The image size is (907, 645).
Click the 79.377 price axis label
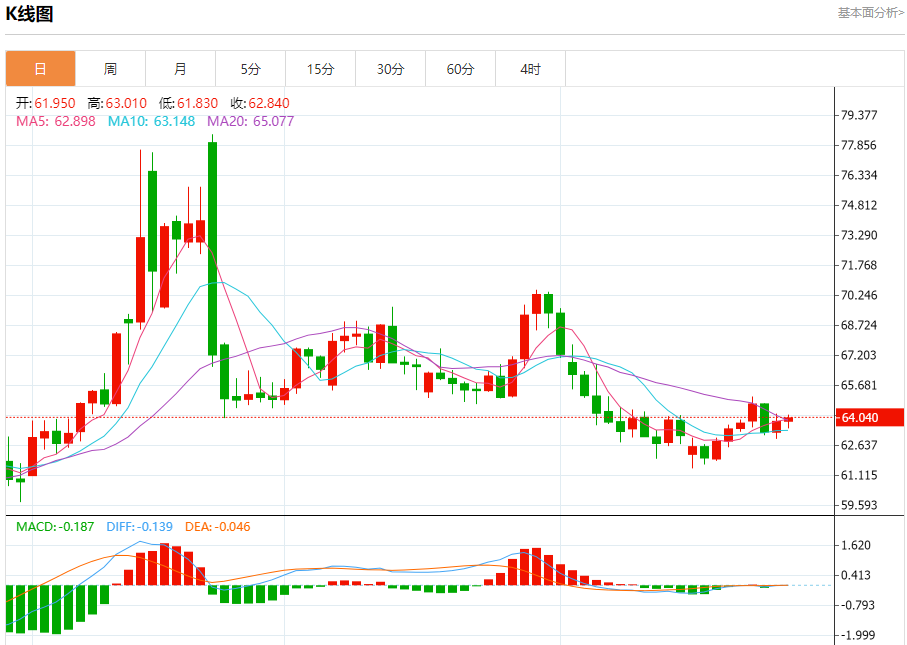click(x=860, y=115)
